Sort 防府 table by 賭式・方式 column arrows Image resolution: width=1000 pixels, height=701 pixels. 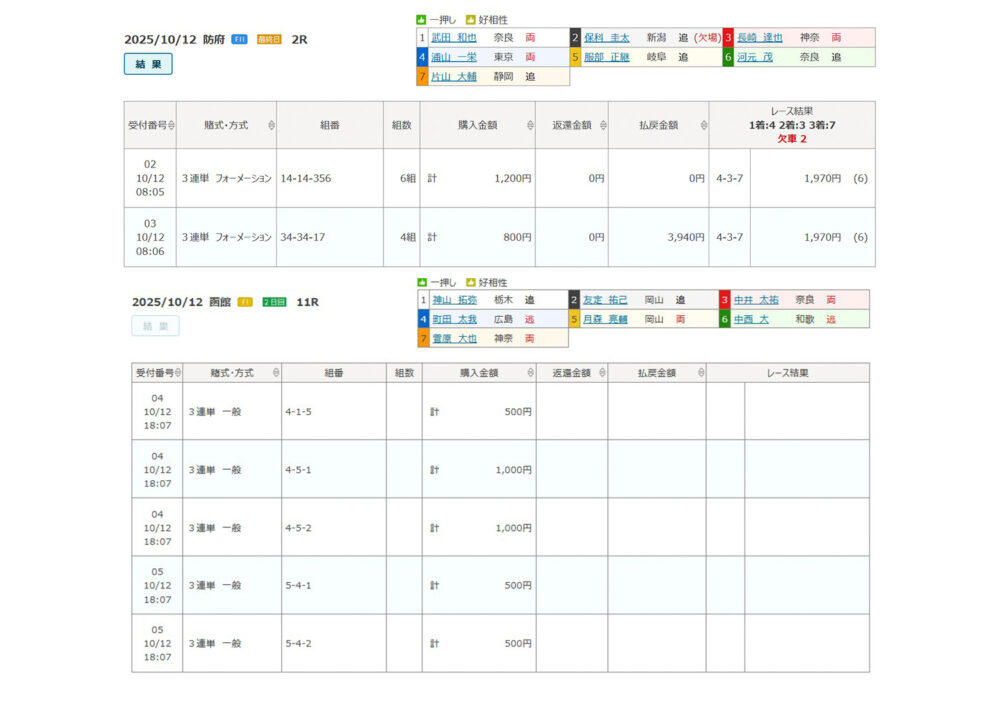click(x=271, y=125)
